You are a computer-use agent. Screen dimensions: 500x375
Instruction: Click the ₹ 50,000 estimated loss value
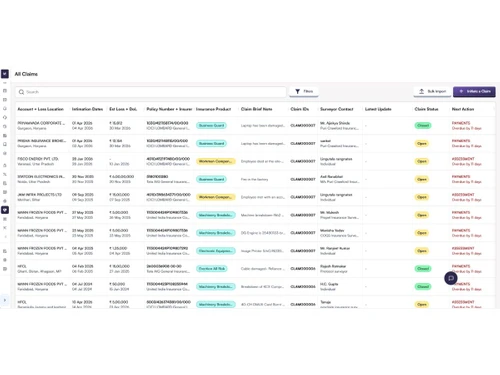pyautogui.click(x=117, y=284)
